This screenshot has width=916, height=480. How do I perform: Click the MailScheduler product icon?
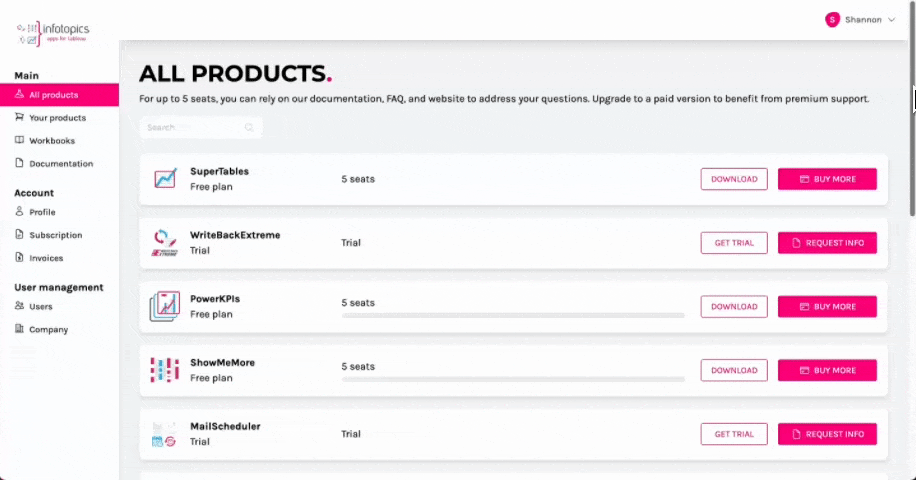click(x=164, y=434)
